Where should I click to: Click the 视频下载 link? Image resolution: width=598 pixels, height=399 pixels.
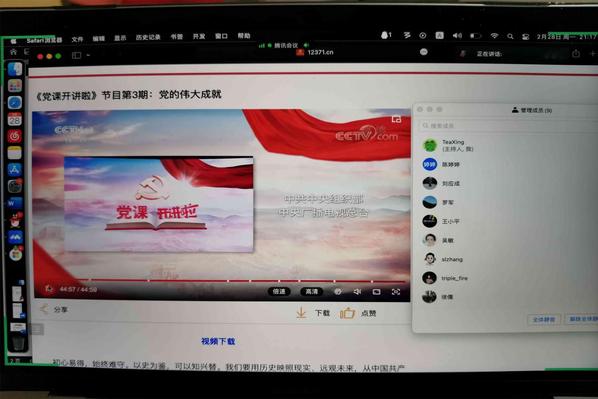tap(218, 341)
